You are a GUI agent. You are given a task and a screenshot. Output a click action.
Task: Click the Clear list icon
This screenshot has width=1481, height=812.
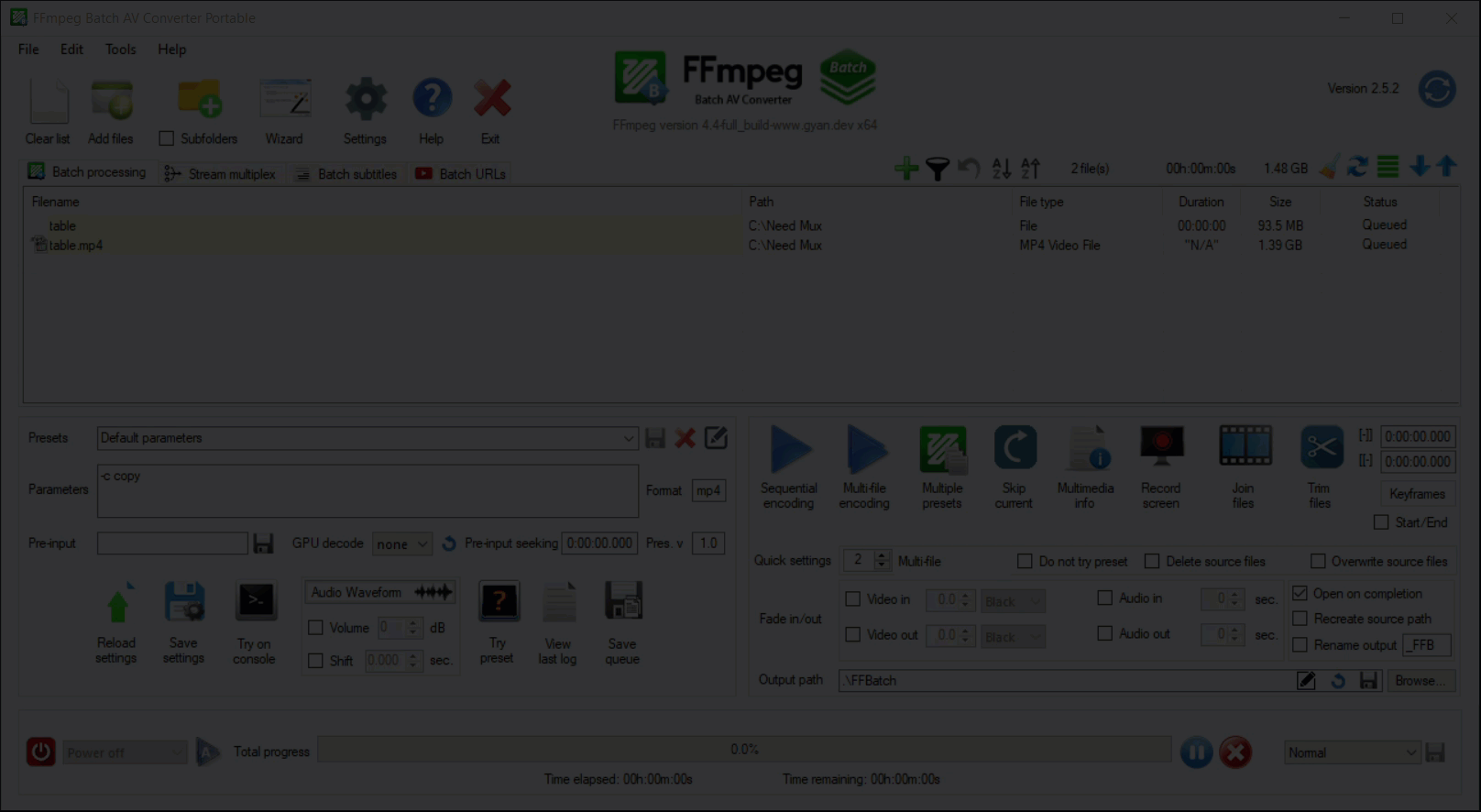49,101
